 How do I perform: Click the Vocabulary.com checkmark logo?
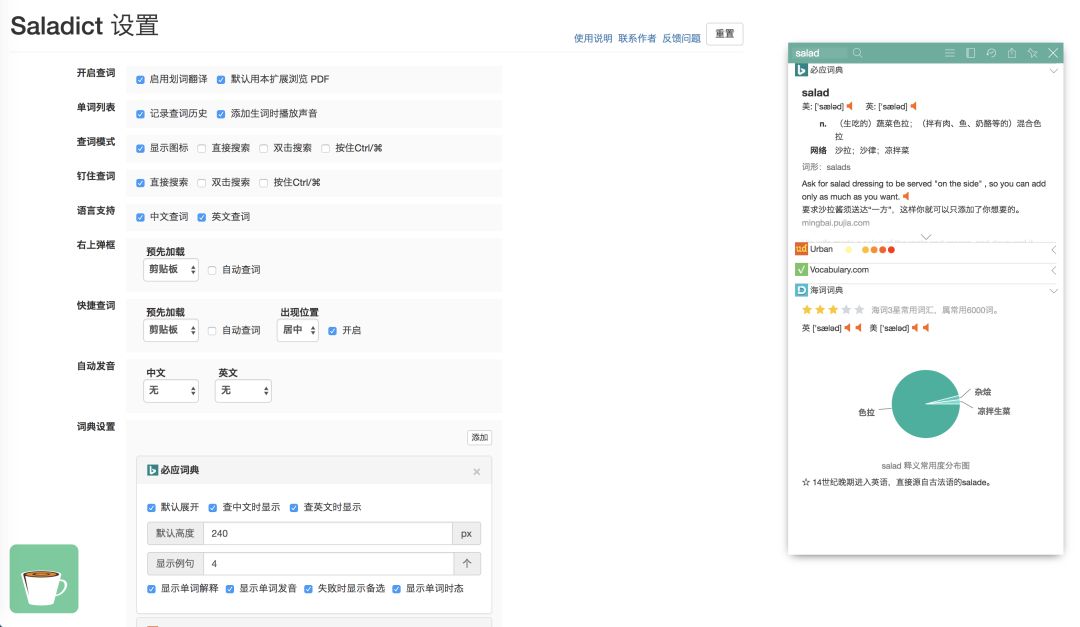[801, 269]
